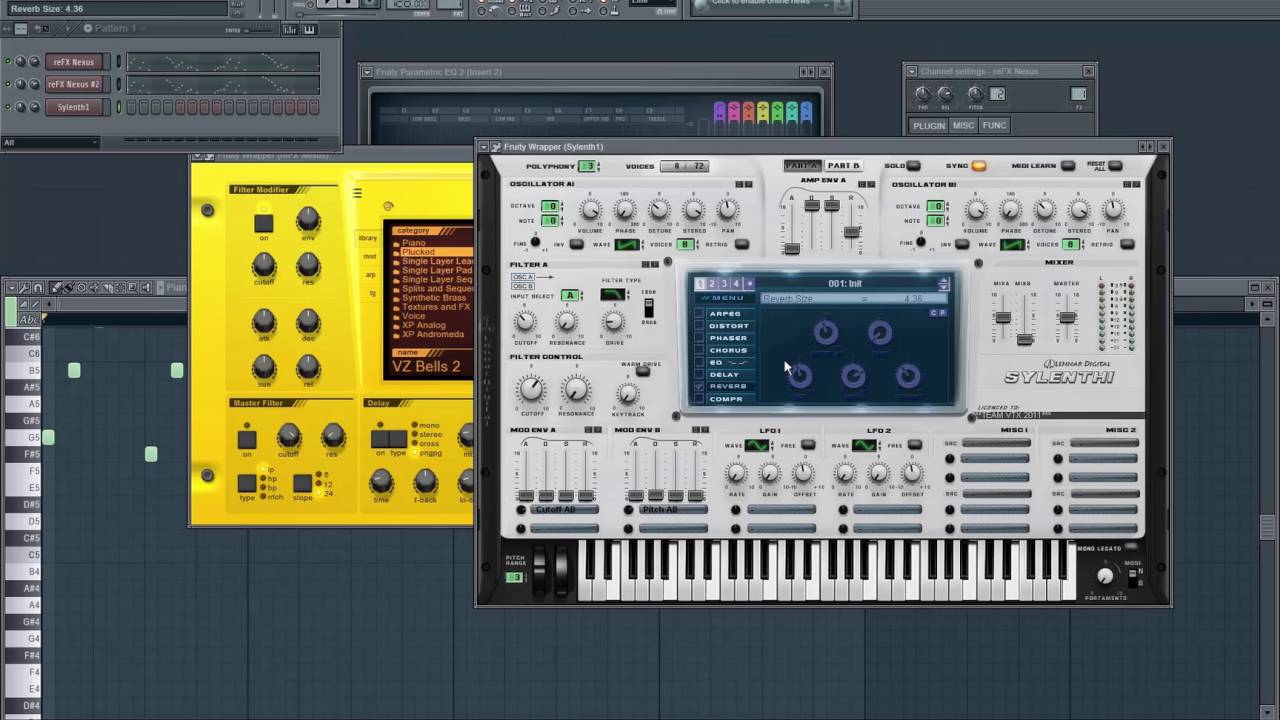Open Mod Env B Pitch AB destination
Image resolution: width=1280 pixels, height=720 pixels.
click(x=672, y=510)
